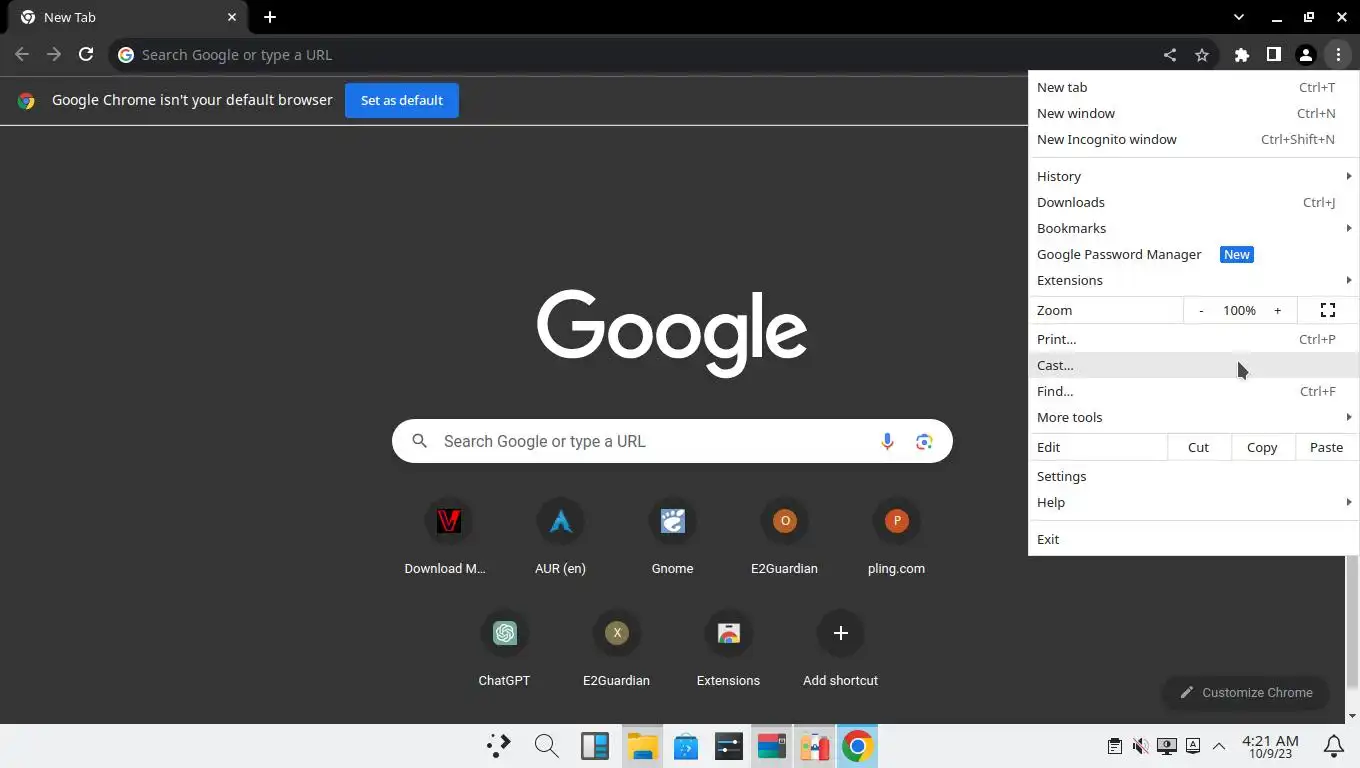
Task: Close the New Tab tab
Action: pos(232,17)
